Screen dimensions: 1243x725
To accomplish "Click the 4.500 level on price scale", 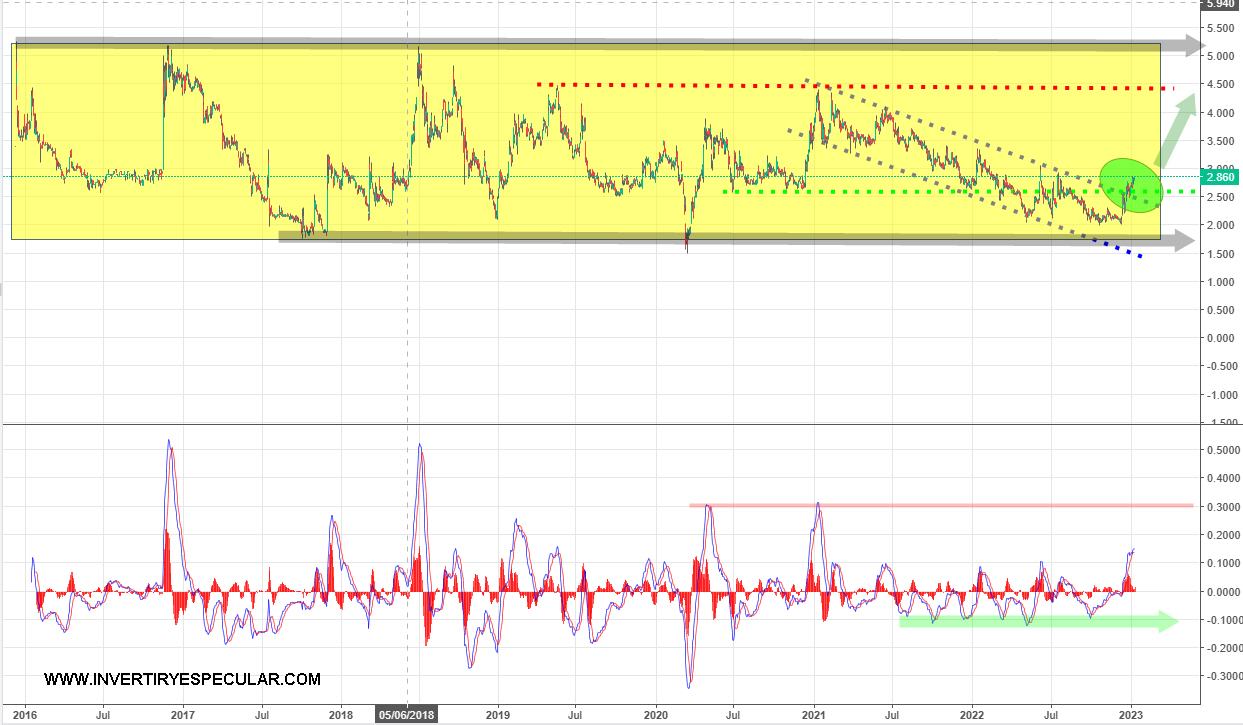I will [1221, 84].
